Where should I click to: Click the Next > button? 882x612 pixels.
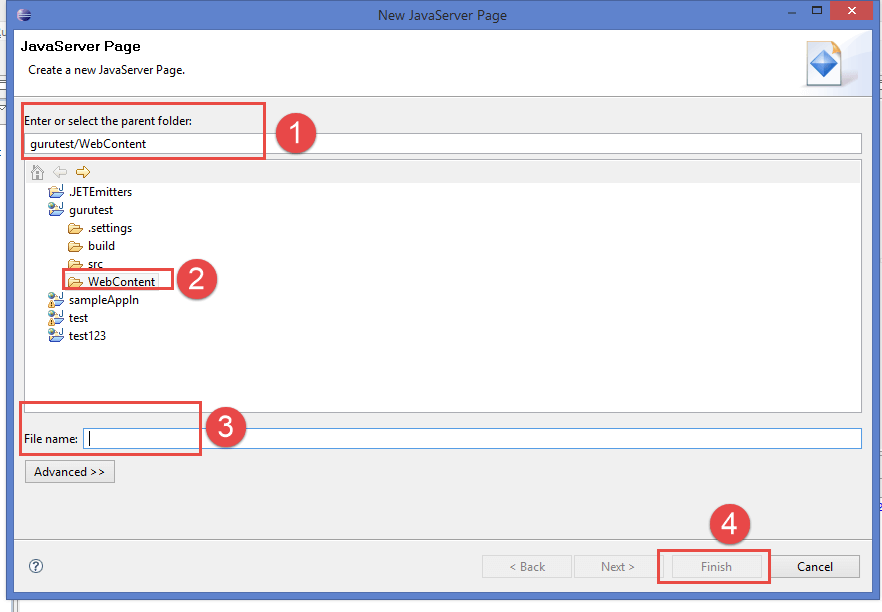[x=617, y=567]
